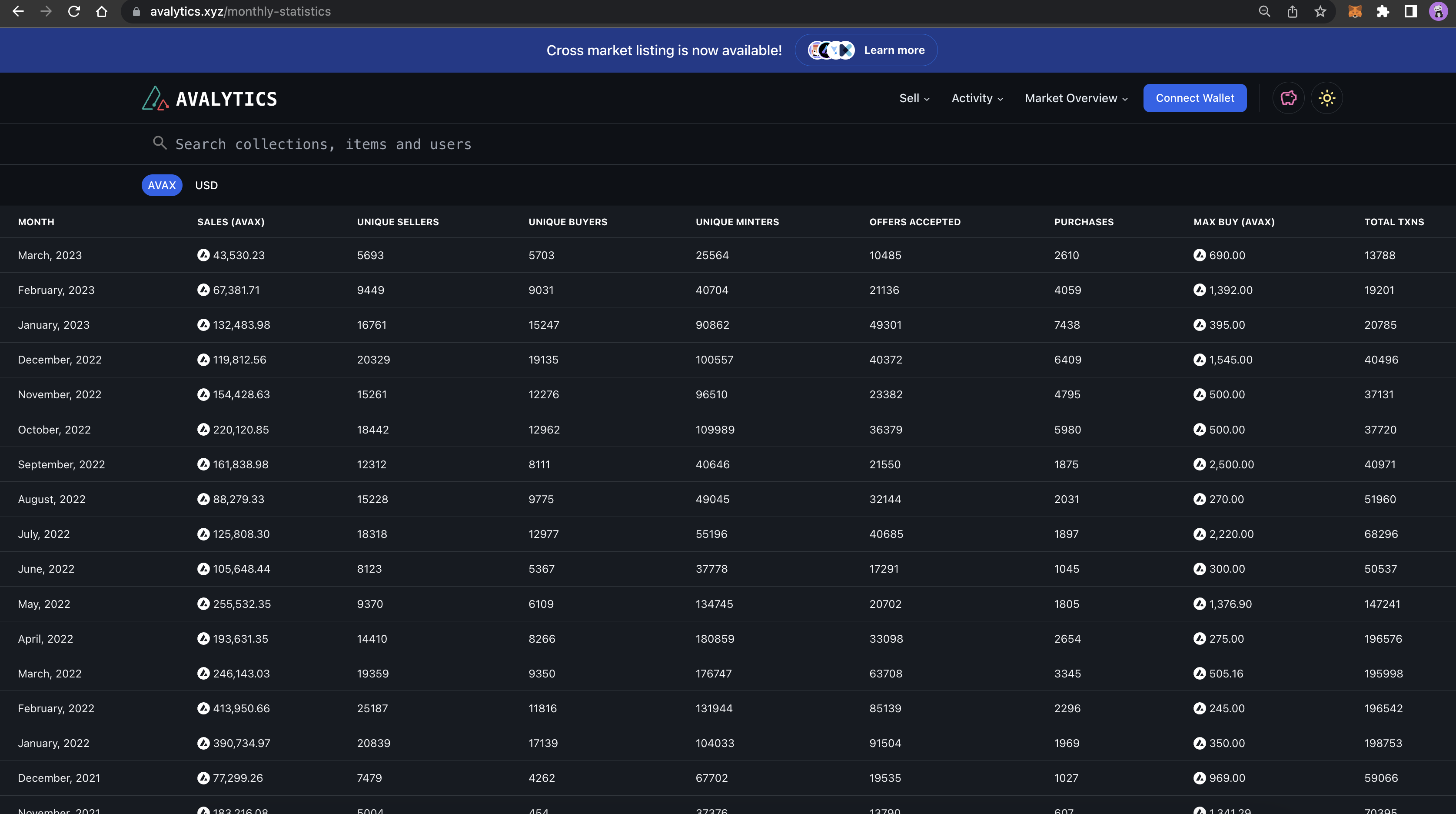Click the Avalytics logo icon
This screenshot has height=814, width=1456.
click(155, 98)
